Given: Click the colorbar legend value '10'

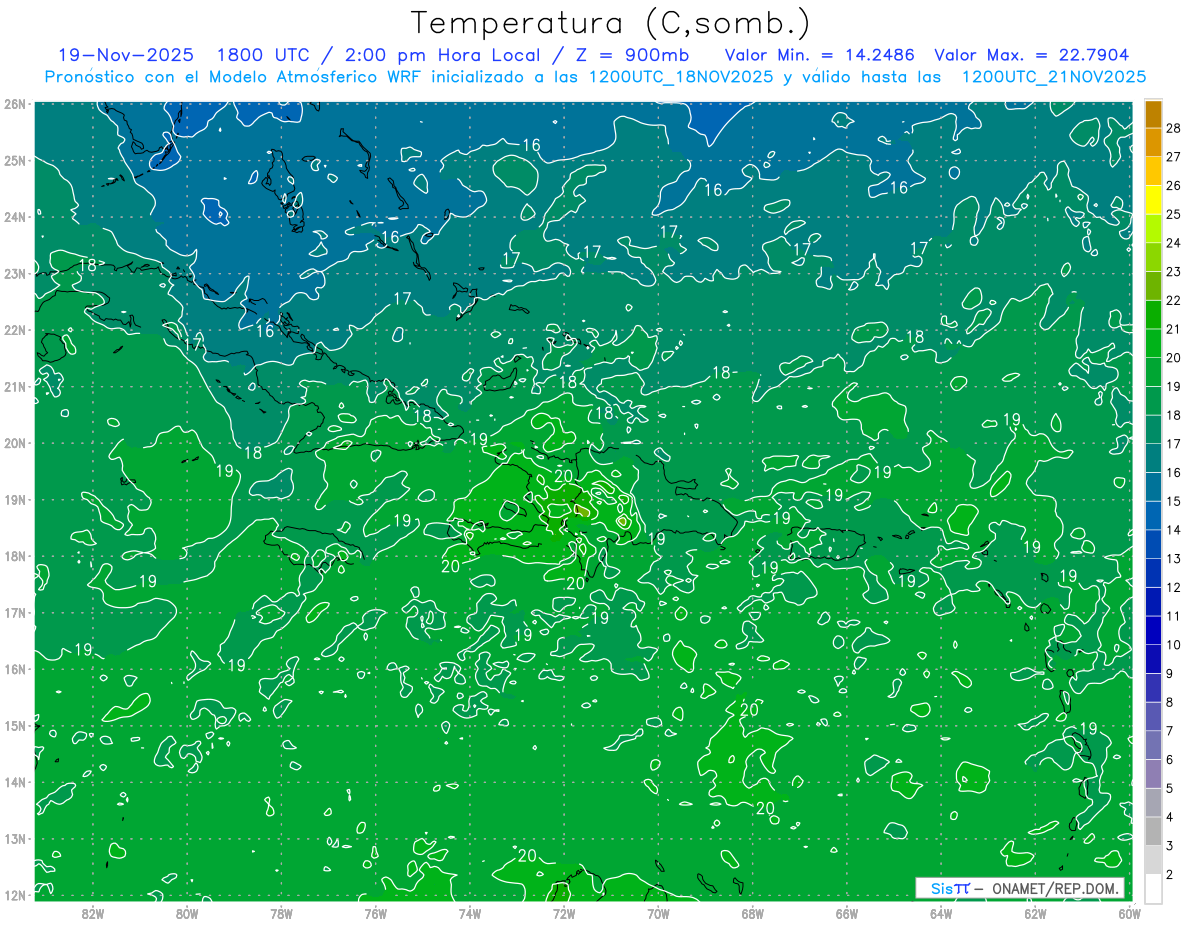Looking at the screenshot, I should pyautogui.click(x=1174, y=645).
